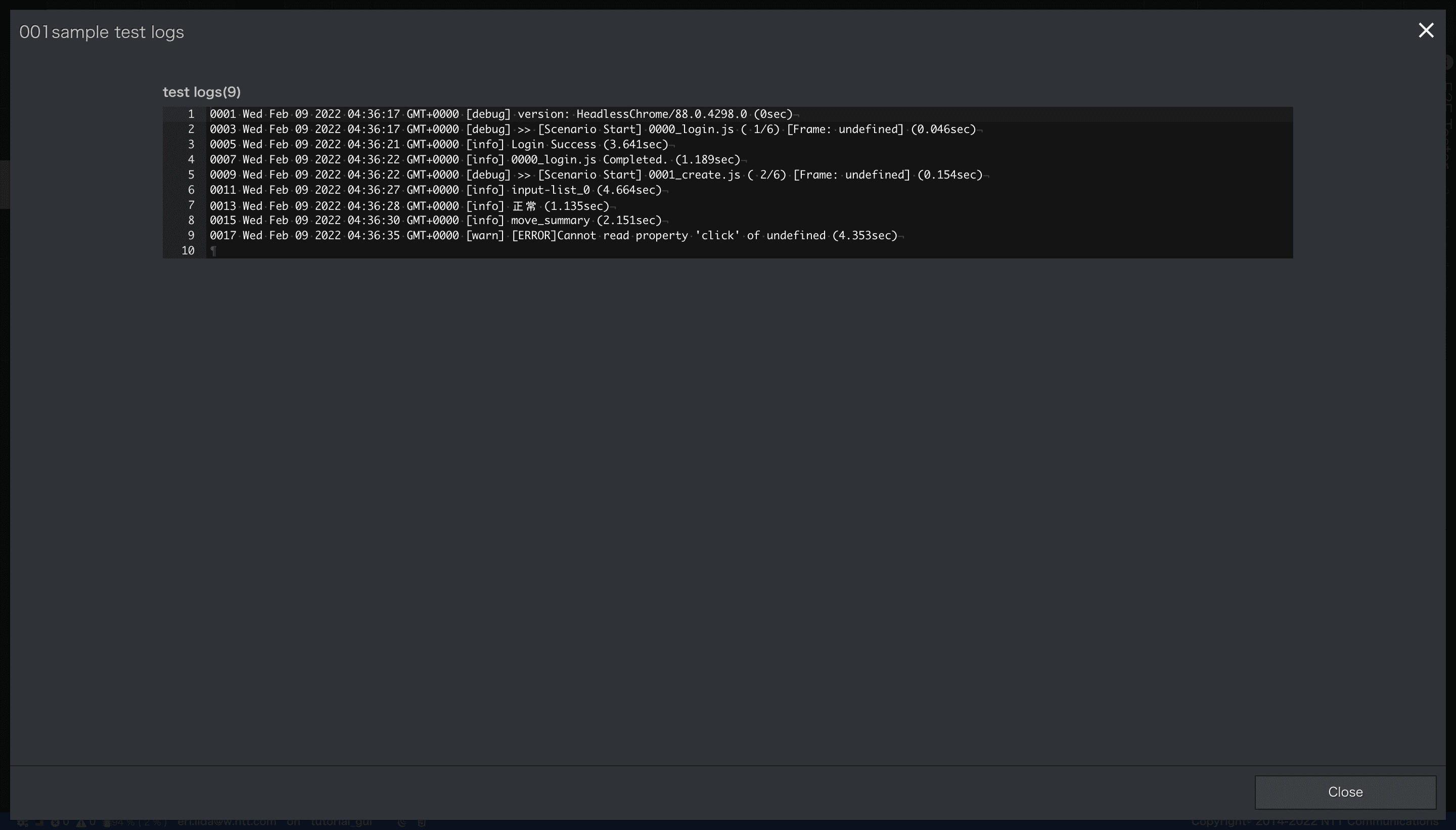Click the 'test logs(9)' heading
The height and width of the screenshot is (830, 1456).
pyautogui.click(x=202, y=92)
